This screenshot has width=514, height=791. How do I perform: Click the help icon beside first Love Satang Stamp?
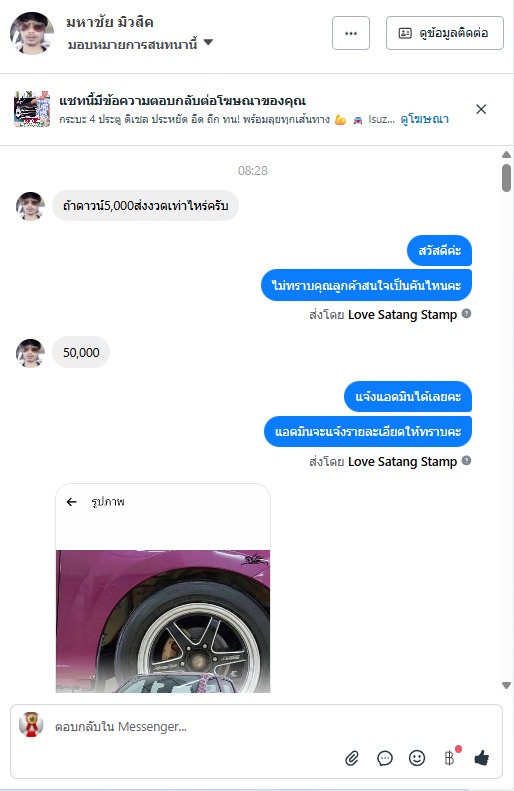pos(467,314)
